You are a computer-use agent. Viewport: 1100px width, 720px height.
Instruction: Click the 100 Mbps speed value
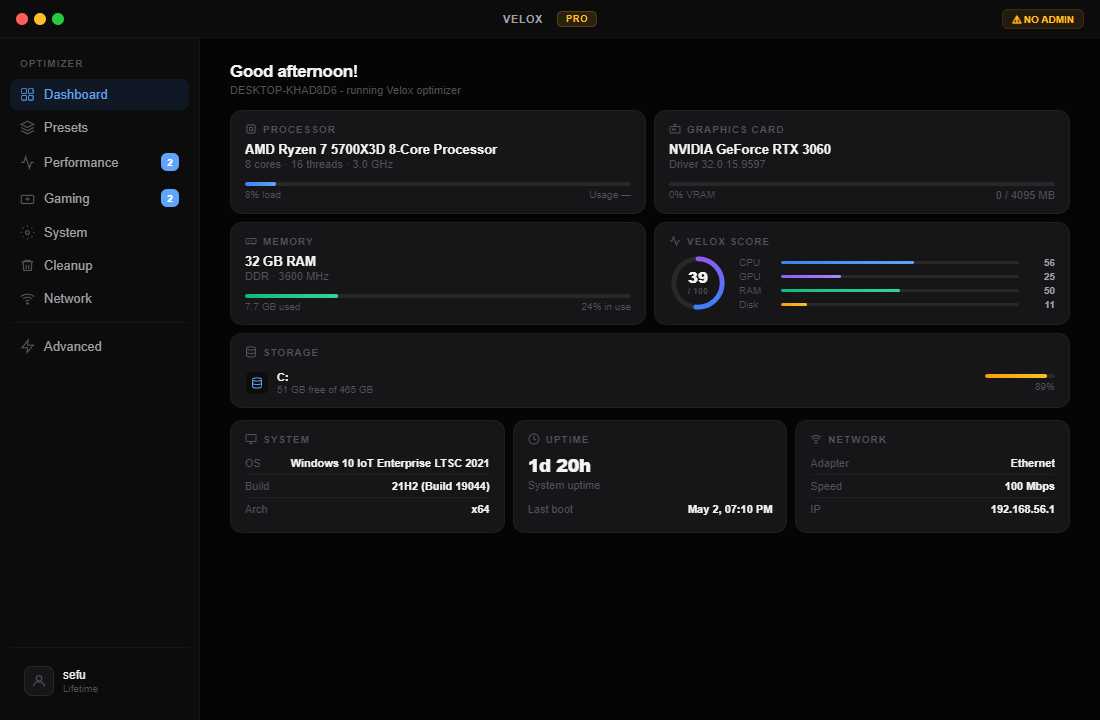[1029, 486]
